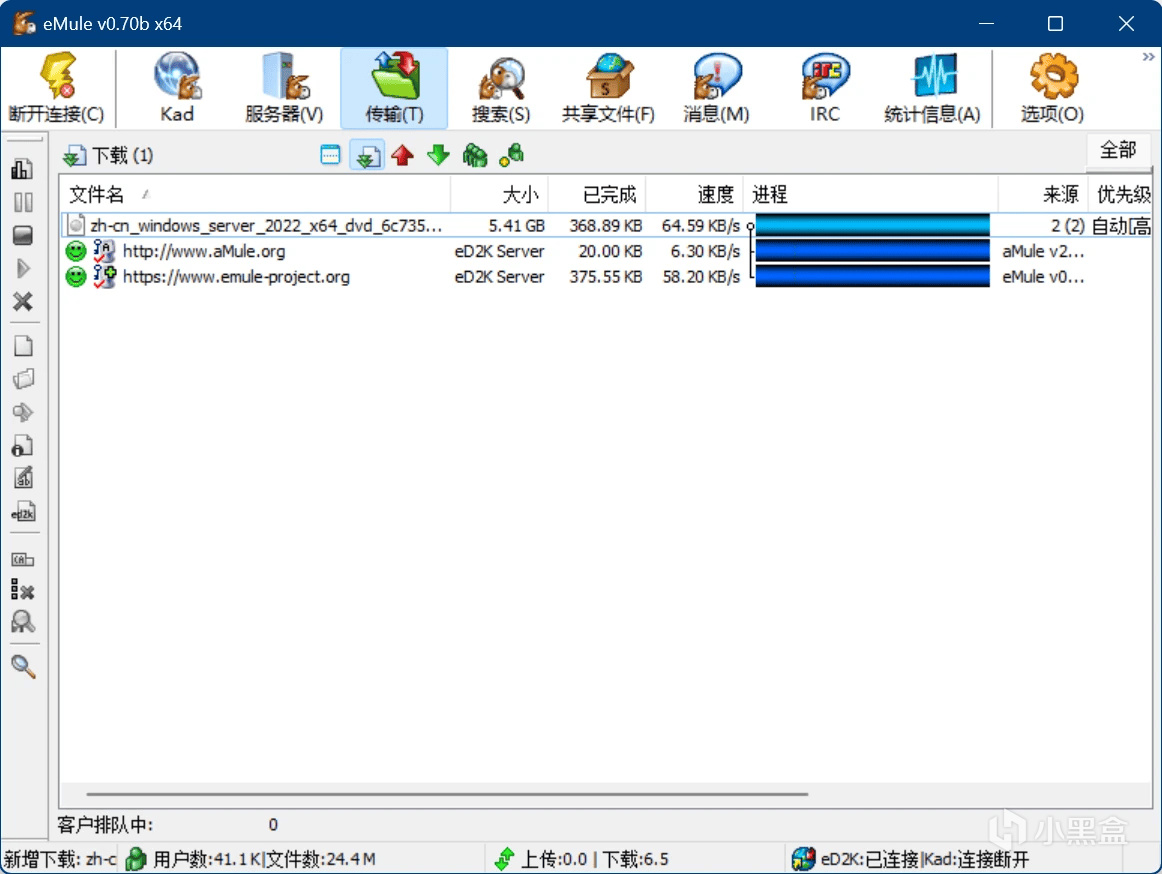Viewport: 1162px width, 874px height.
Task: Show downloading clients via green down arrow
Action: tap(439, 155)
